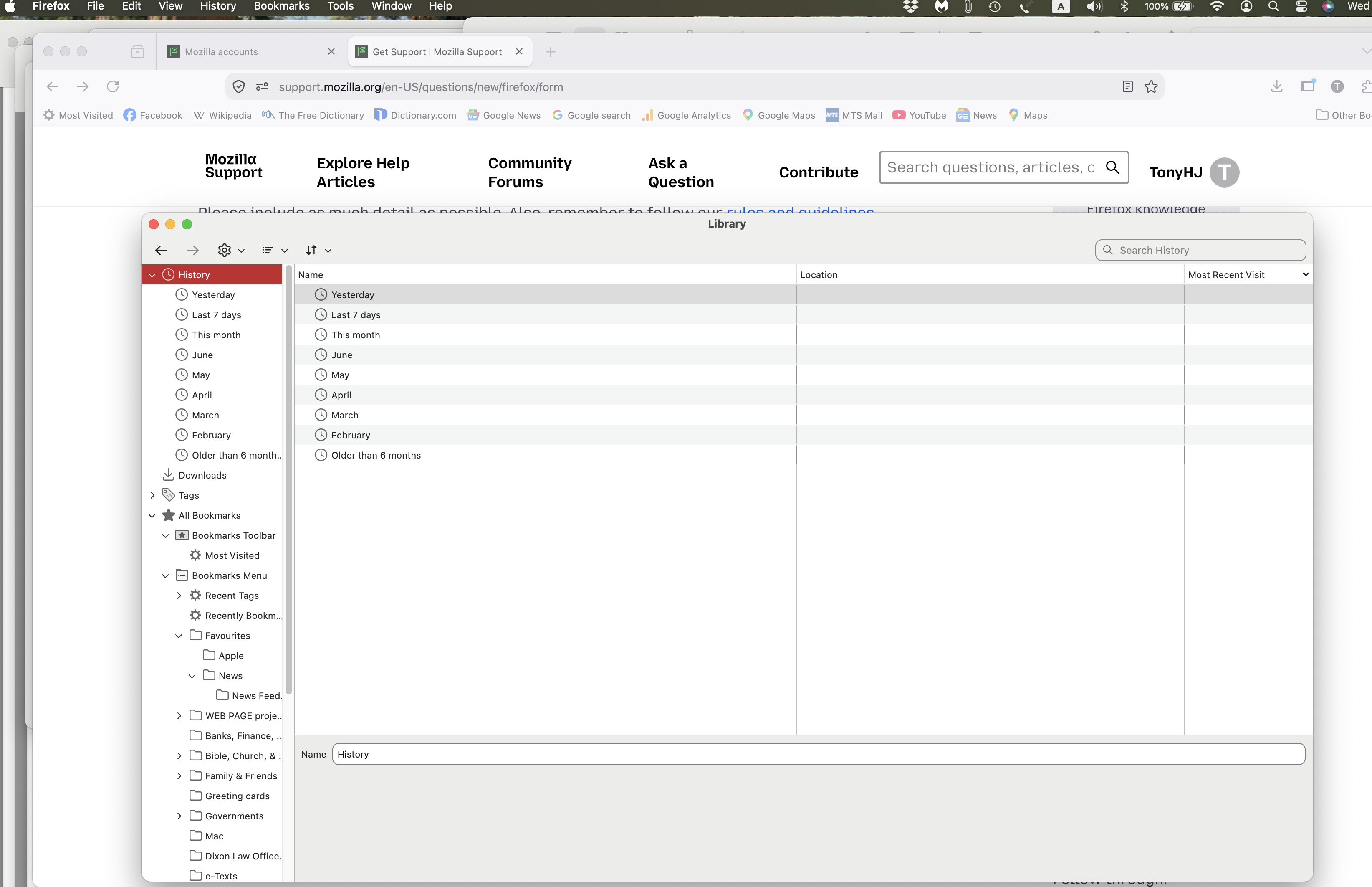Collapse the History tree node

(152, 275)
